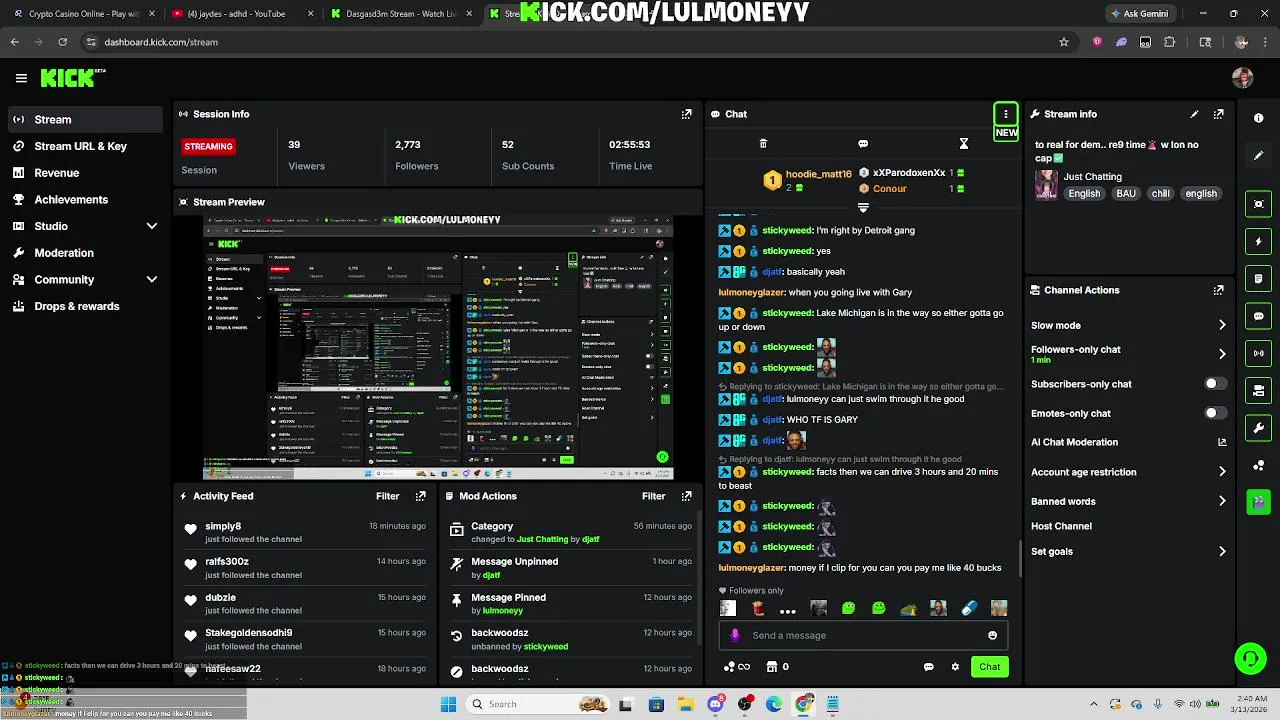Pop out the Channel Actions panel
Viewport: 1280px width, 720px height.
pyautogui.click(x=1218, y=290)
